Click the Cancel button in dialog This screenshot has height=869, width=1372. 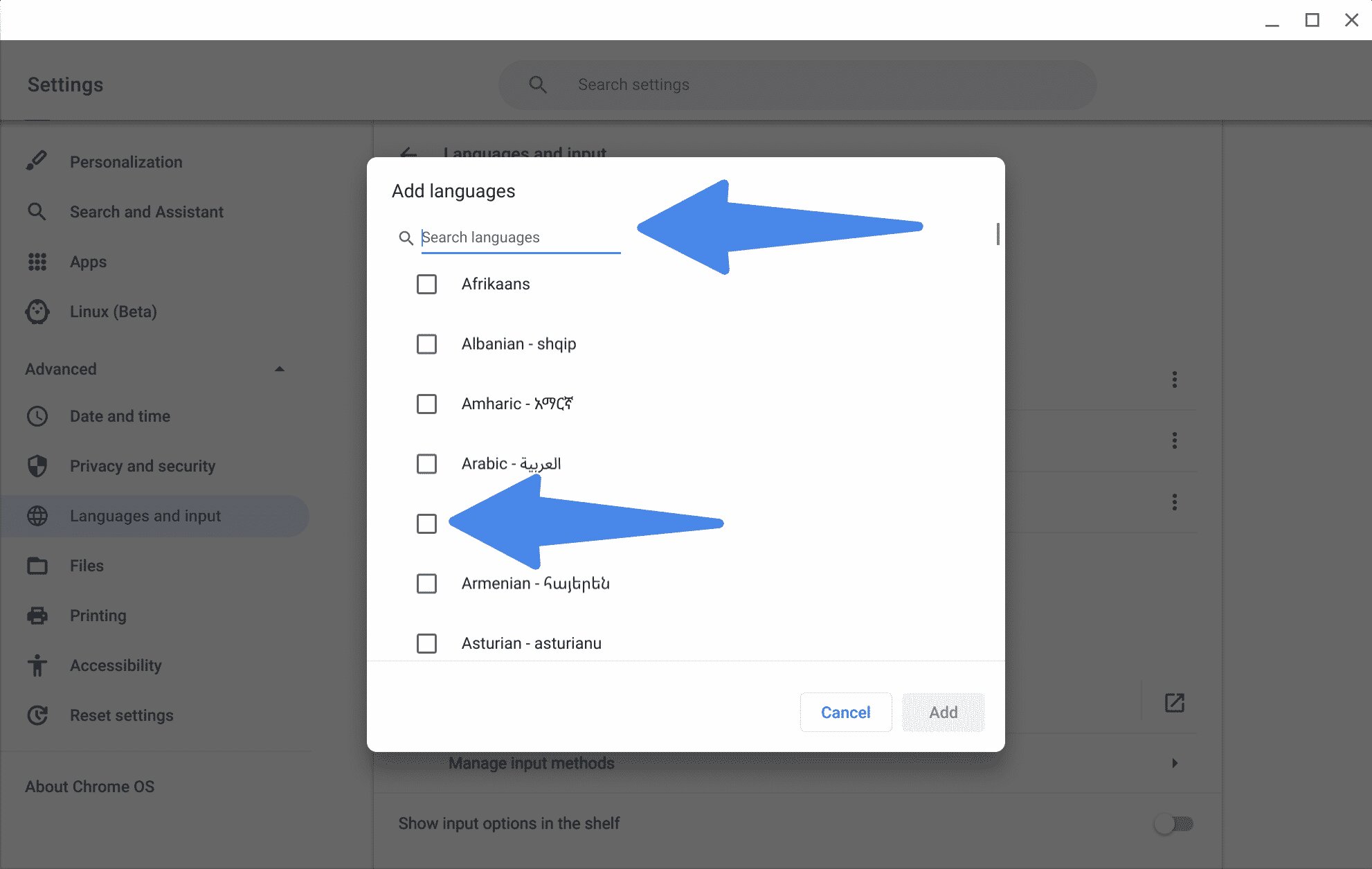pos(845,712)
